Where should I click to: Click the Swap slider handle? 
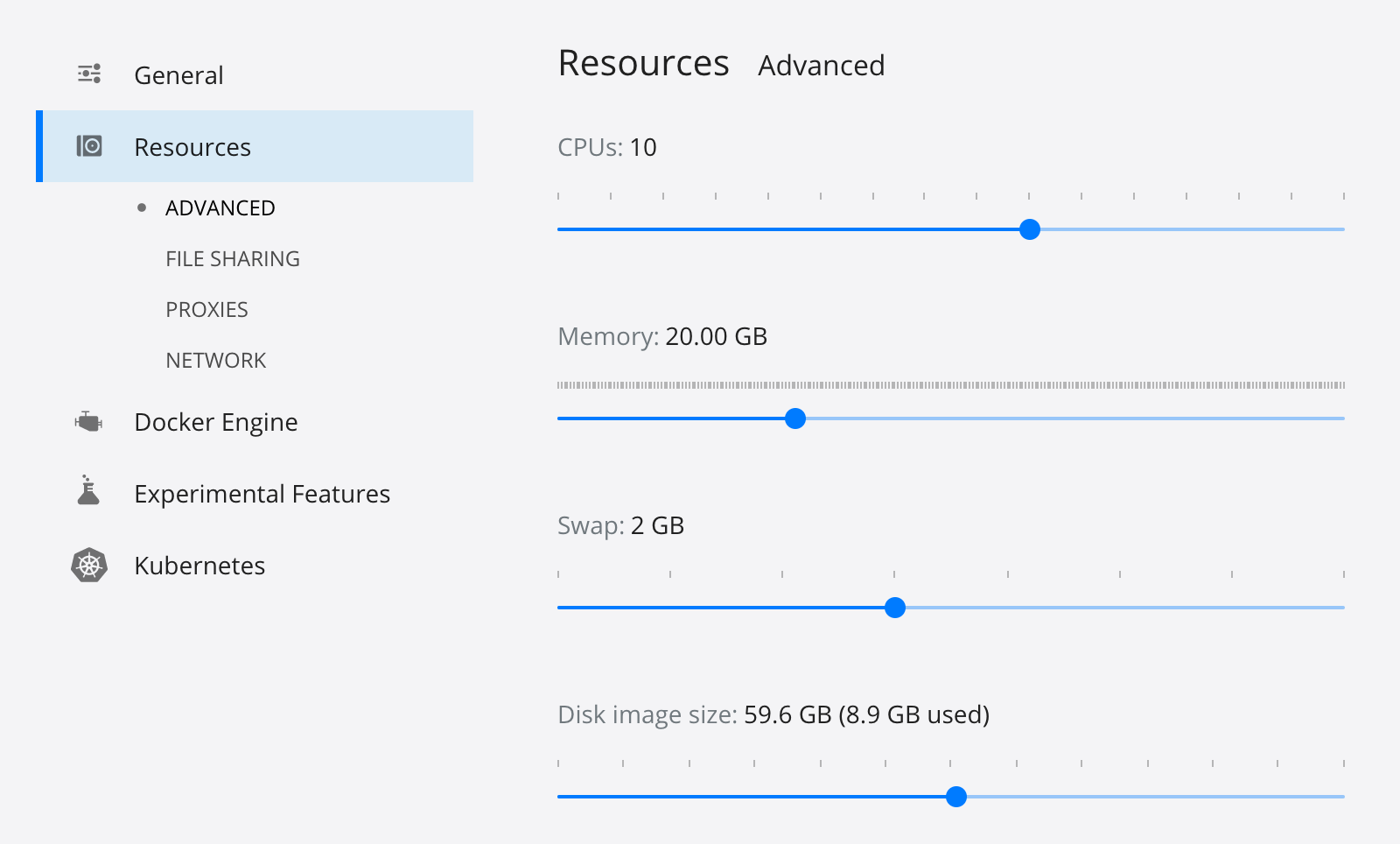895,608
